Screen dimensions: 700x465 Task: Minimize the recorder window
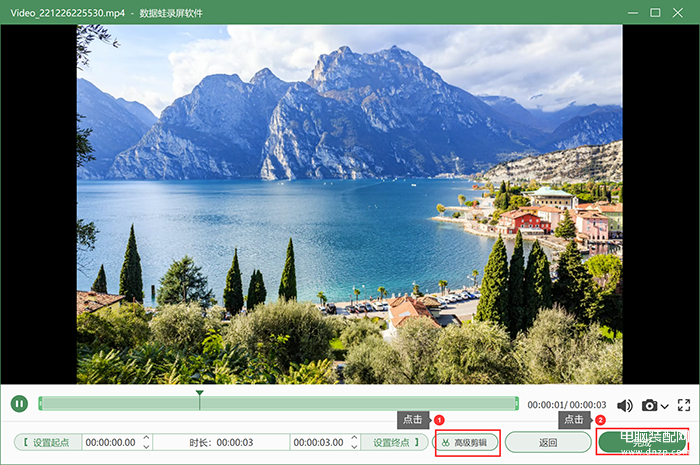(x=633, y=12)
